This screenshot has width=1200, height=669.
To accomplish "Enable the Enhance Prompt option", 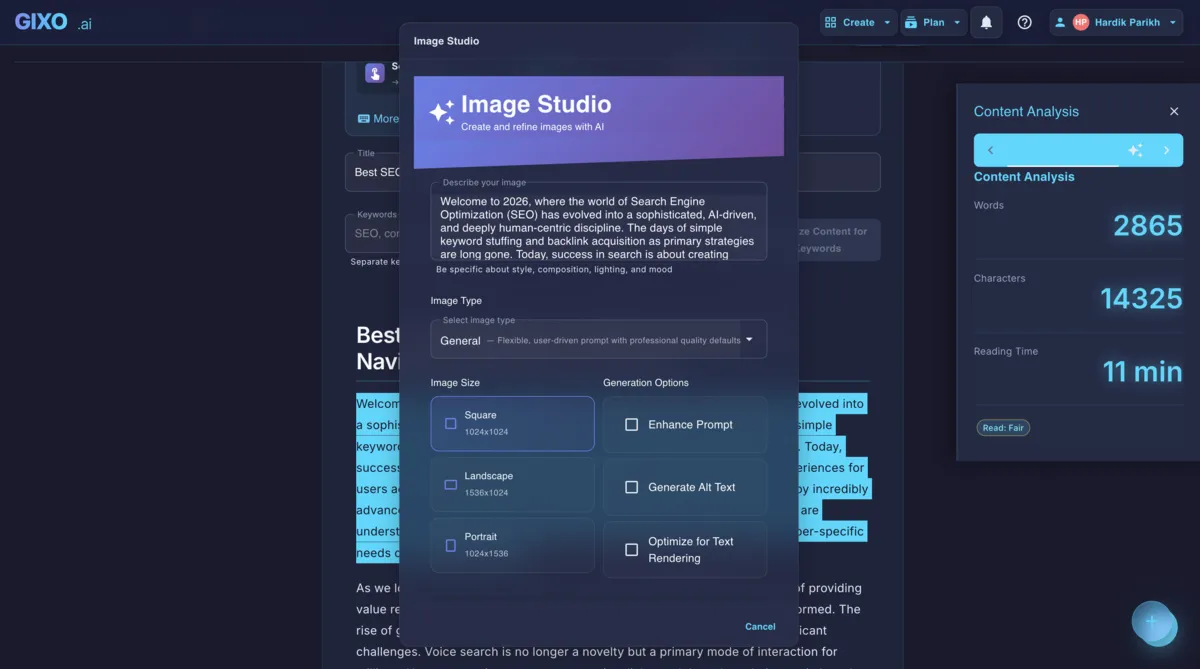I will [x=631, y=424].
